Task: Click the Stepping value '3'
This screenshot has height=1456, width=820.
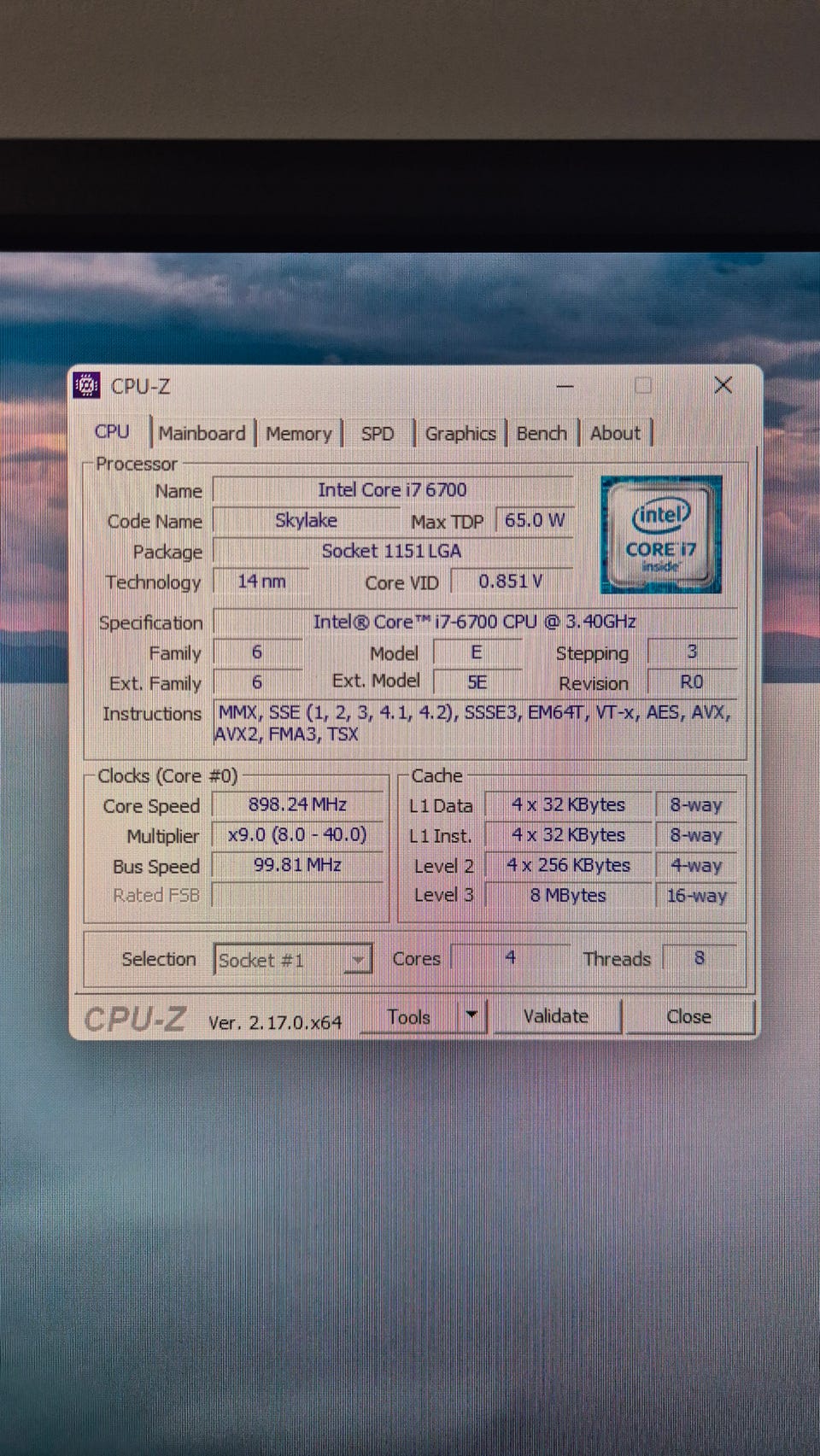Action: (692, 652)
